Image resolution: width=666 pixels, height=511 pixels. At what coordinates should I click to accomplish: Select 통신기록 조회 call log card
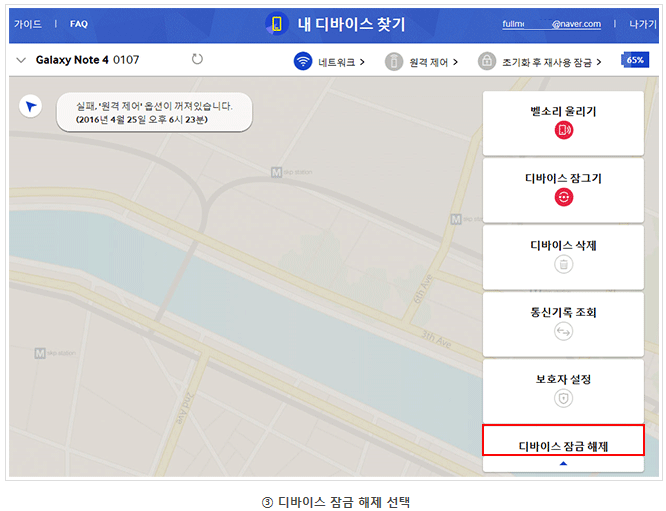563,325
